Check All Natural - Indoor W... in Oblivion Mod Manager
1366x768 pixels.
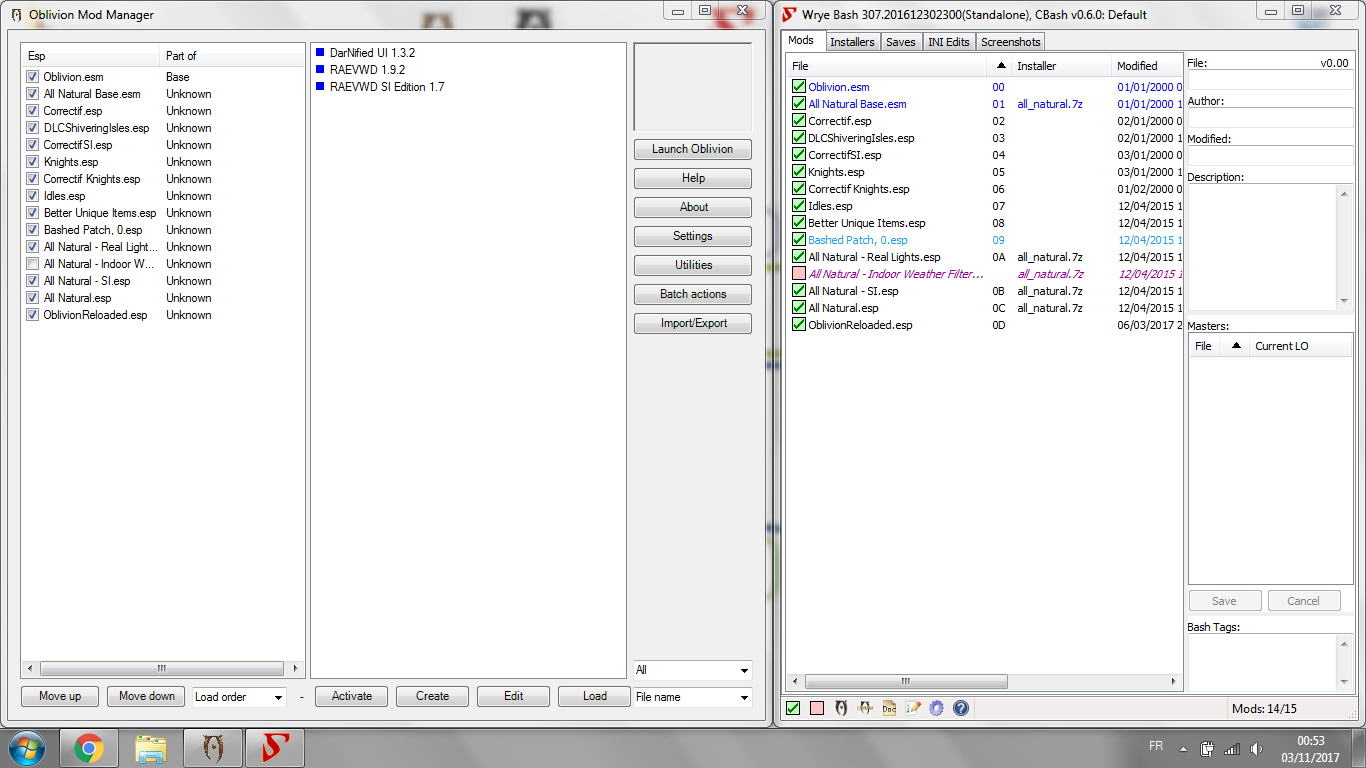coord(33,263)
